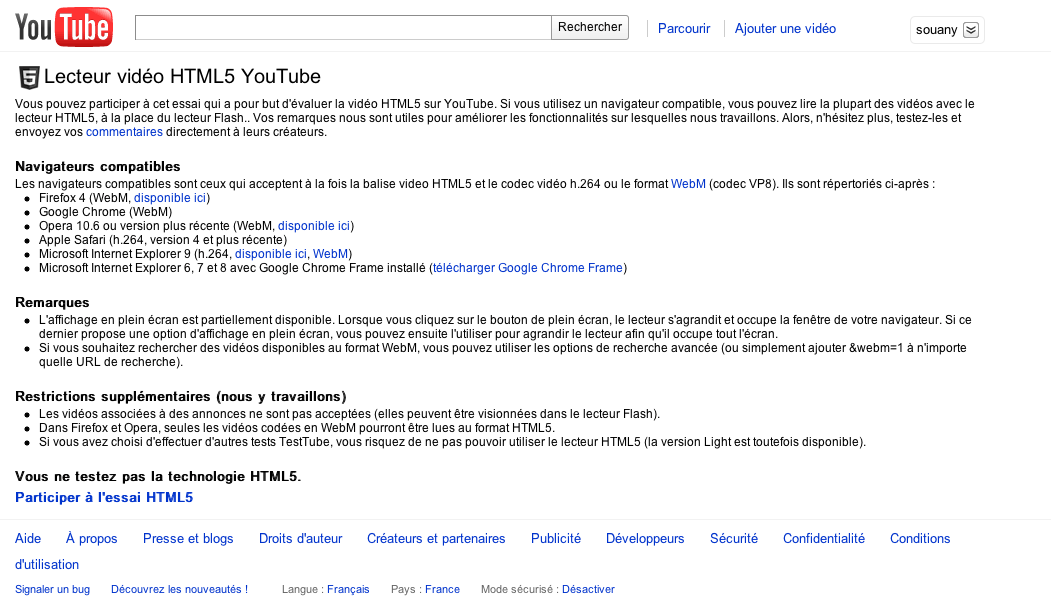
Task: Open the Publicité footer link
Action: (556, 539)
